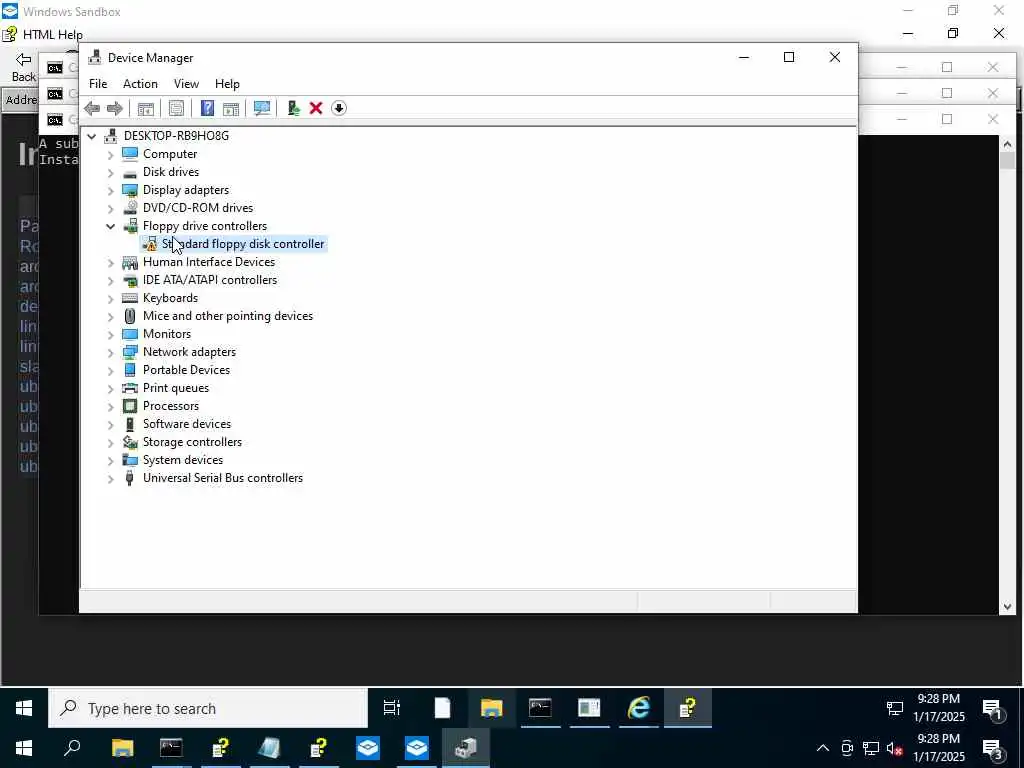Image resolution: width=1024 pixels, height=768 pixels.
Task: Expand the Network adapters category
Action: pos(110,353)
